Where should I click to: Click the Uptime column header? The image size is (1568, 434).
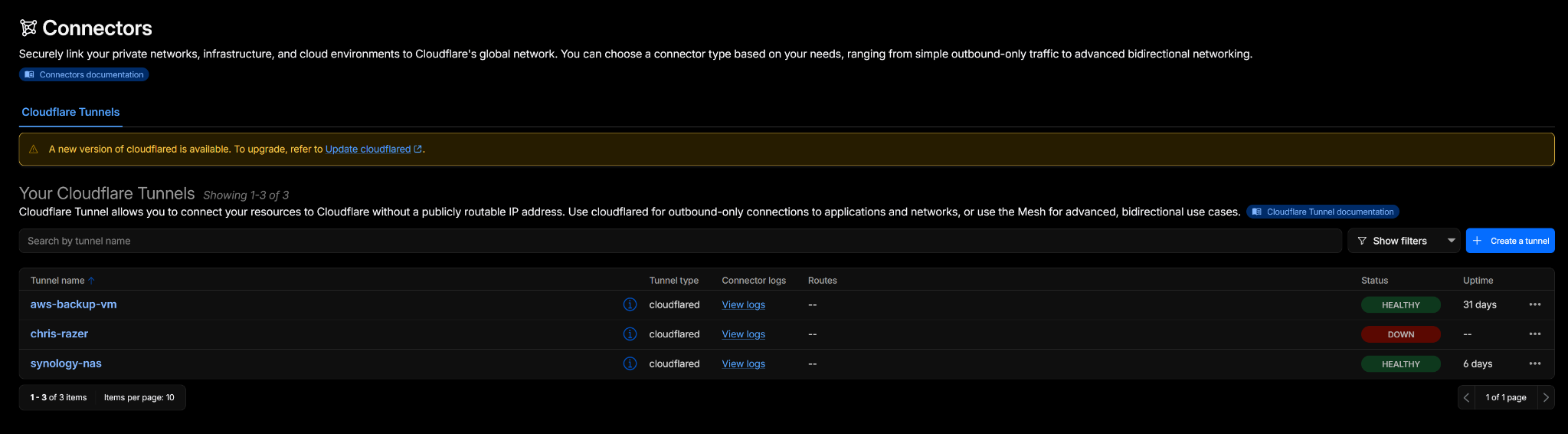point(1478,281)
